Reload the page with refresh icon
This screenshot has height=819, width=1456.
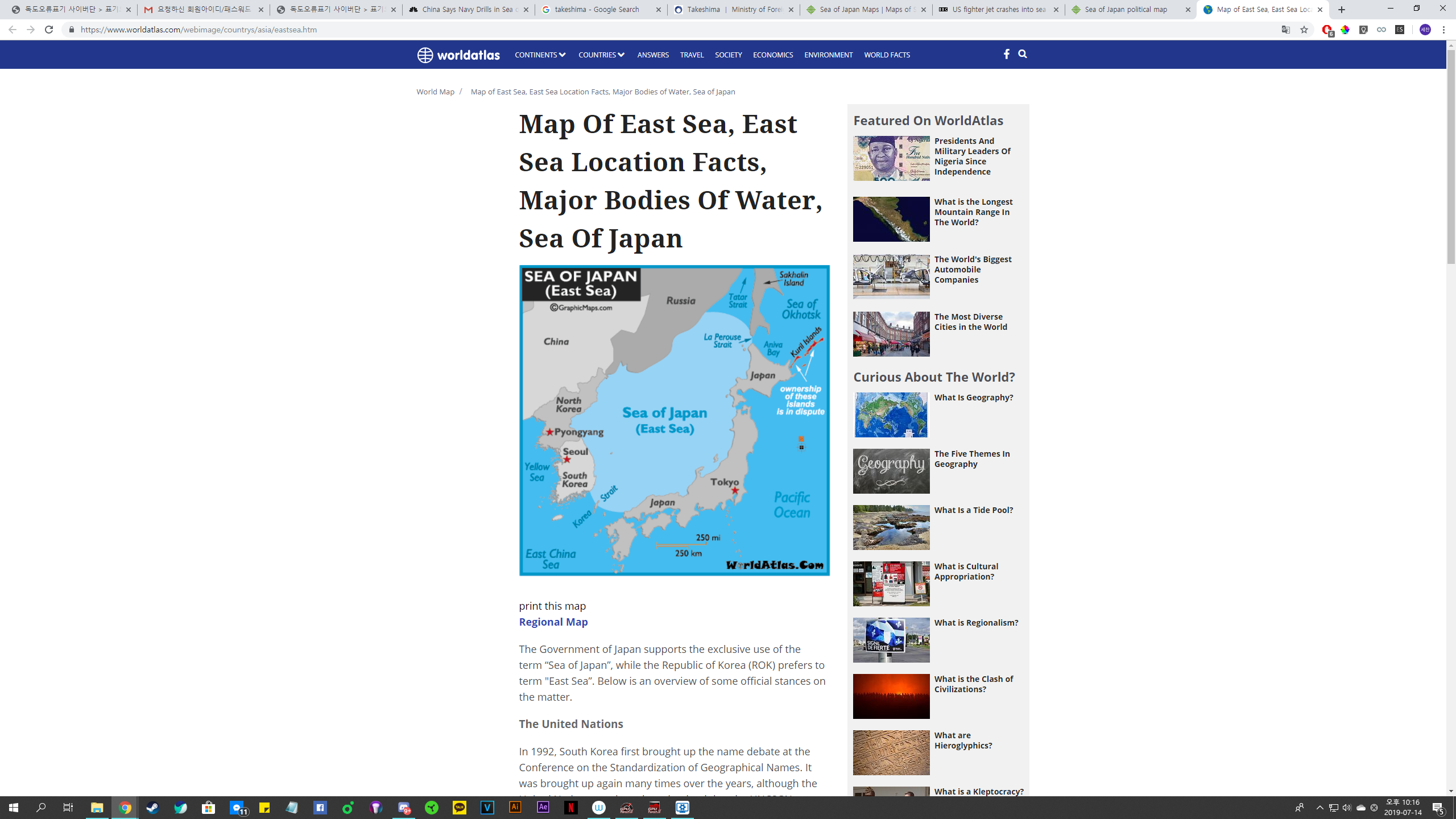point(49,30)
